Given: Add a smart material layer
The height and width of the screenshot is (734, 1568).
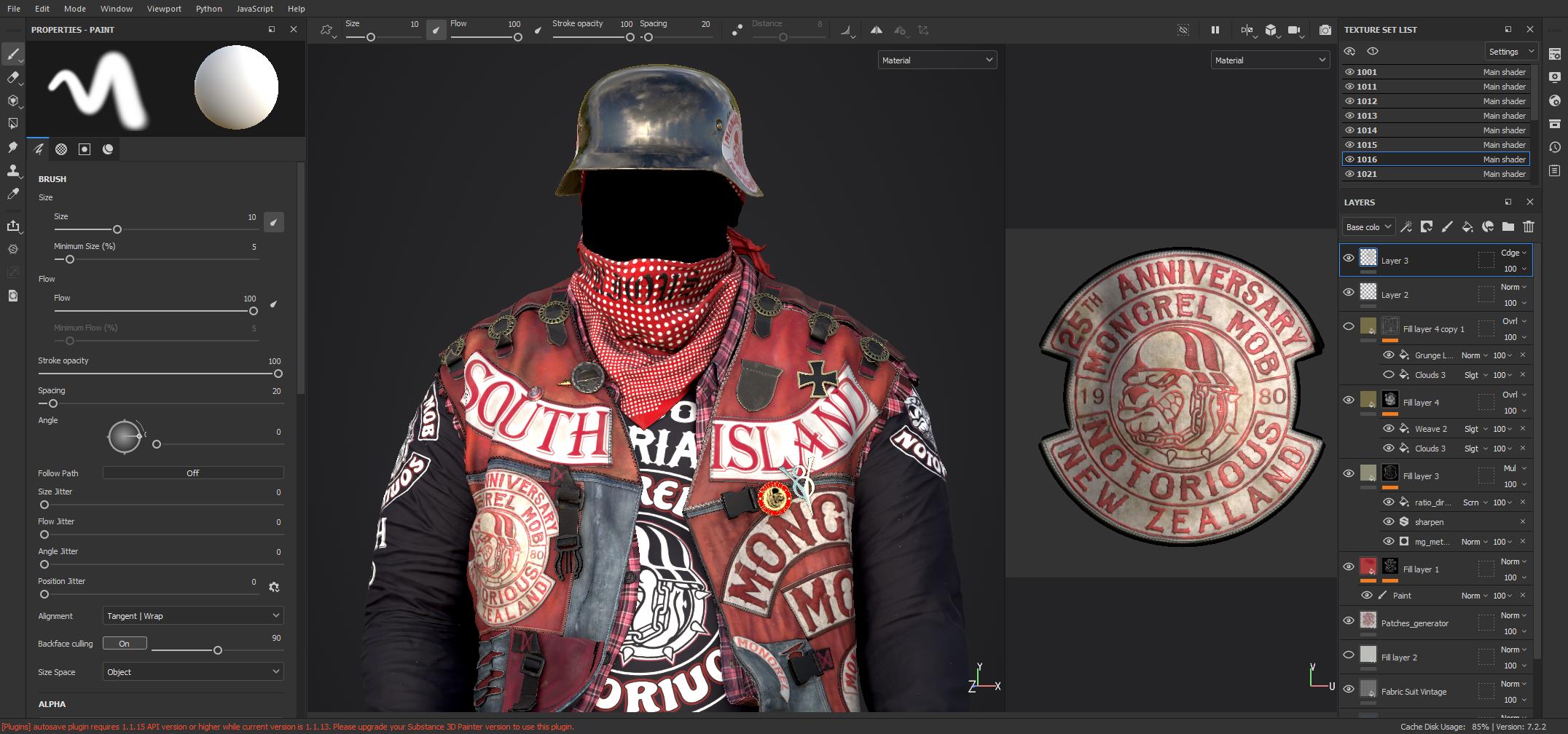Looking at the screenshot, I should coord(1488,226).
